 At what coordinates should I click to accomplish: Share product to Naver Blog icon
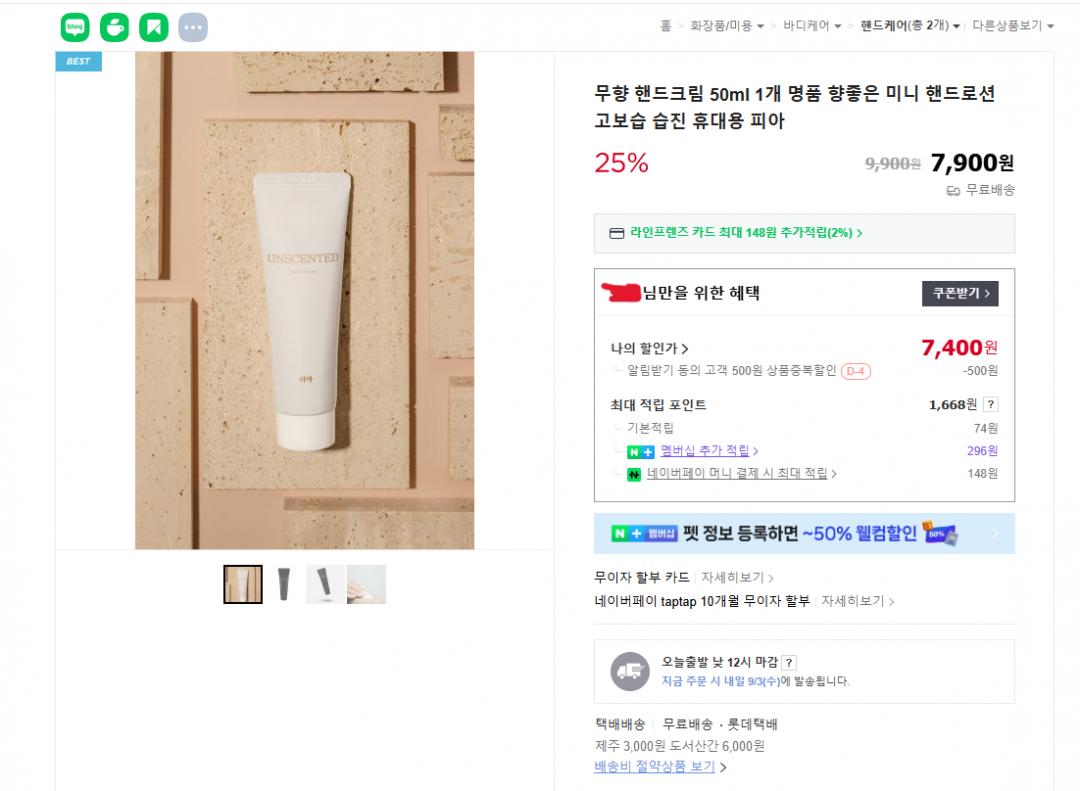pos(75,27)
